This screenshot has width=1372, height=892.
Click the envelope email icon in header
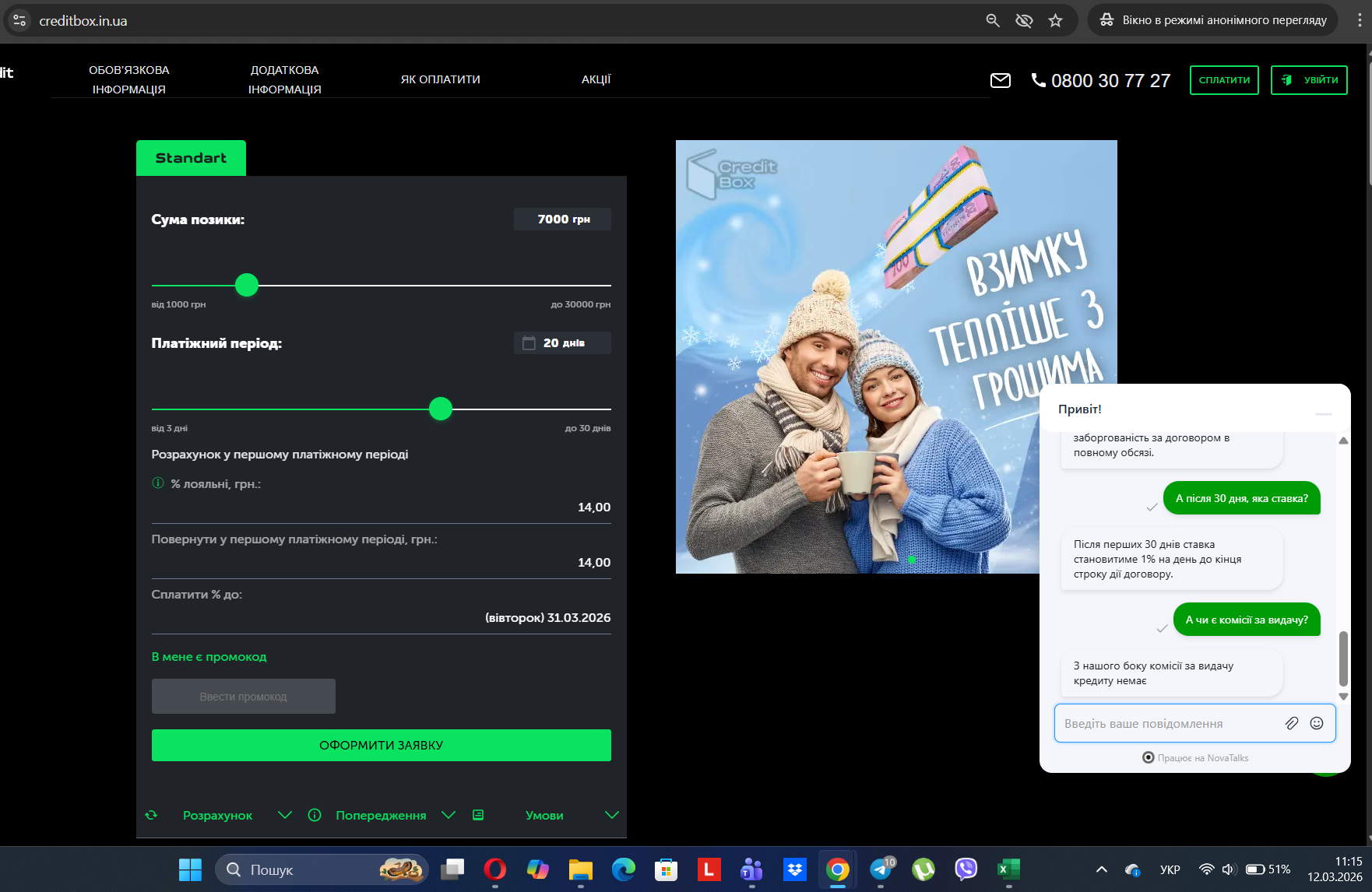coord(1001,80)
